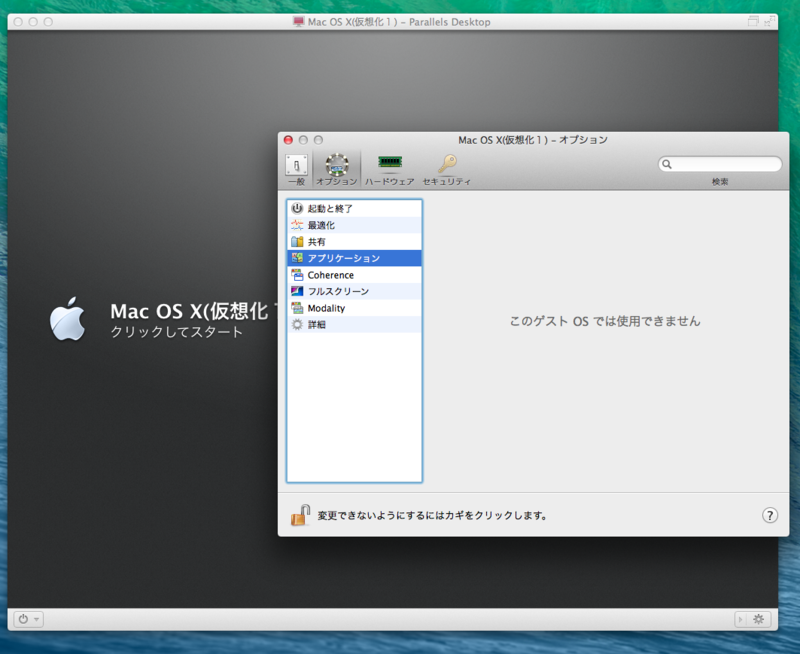The width and height of the screenshot is (800, 654).
Task: Click the key icon for security
Action: [x=447, y=164]
